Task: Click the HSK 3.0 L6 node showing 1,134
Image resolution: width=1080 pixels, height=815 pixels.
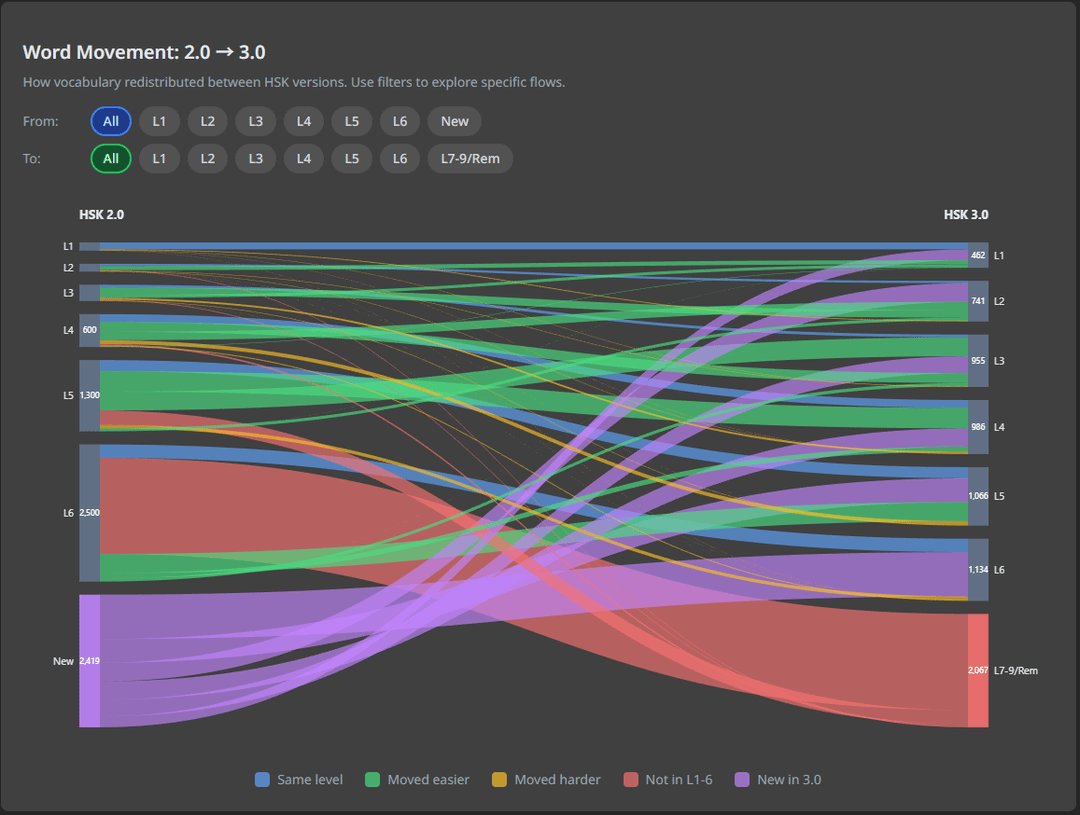Action: coord(978,569)
